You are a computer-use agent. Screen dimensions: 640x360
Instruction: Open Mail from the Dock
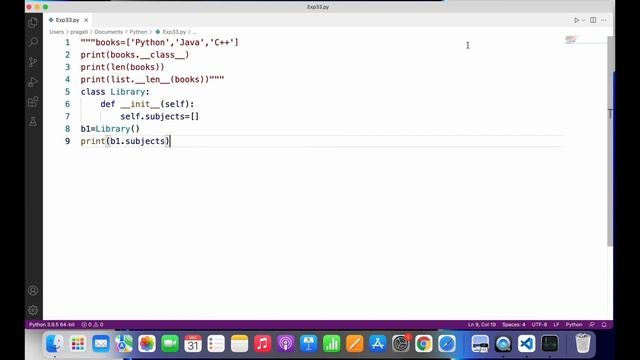pyautogui.click(x=101, y=344)
